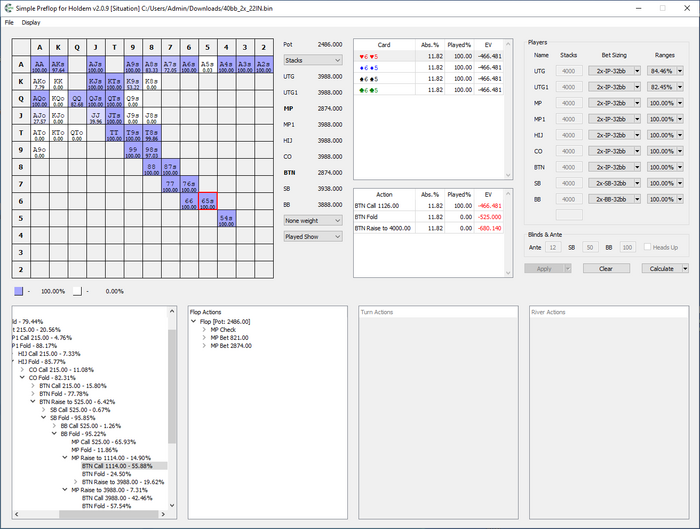This screenshot has width=700, height=529.
Task: Select the QQ cell in hand matrix
Action: click(77, 99)
